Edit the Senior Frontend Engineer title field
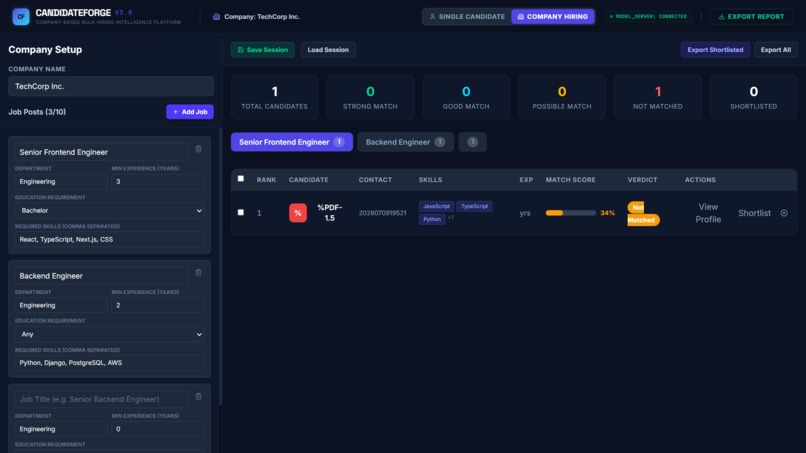 click(x=101, y=152)
